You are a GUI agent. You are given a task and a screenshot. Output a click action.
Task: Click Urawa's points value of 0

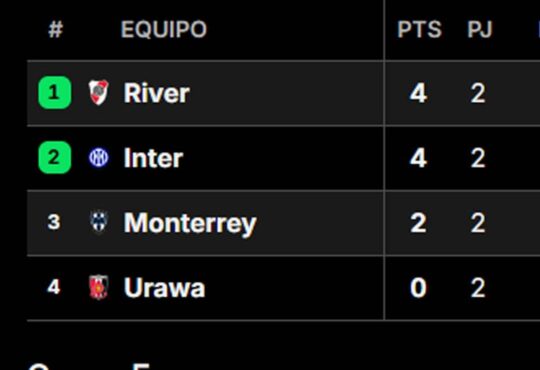[x=418, y=288]
